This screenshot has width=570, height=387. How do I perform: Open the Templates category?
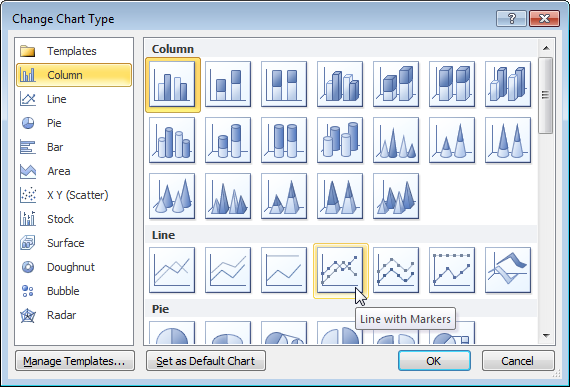[x=74, y=51]
